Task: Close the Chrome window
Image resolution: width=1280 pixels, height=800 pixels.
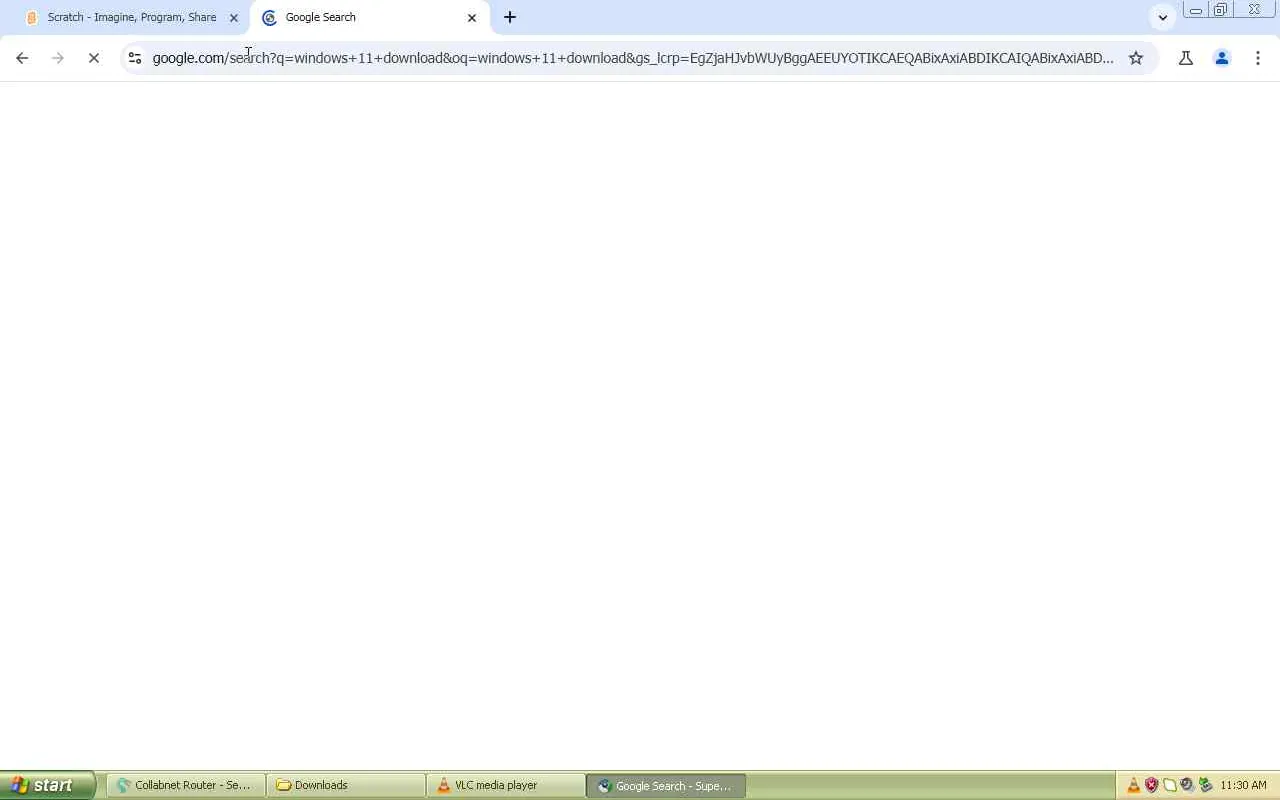Action: click(1254, 10)
